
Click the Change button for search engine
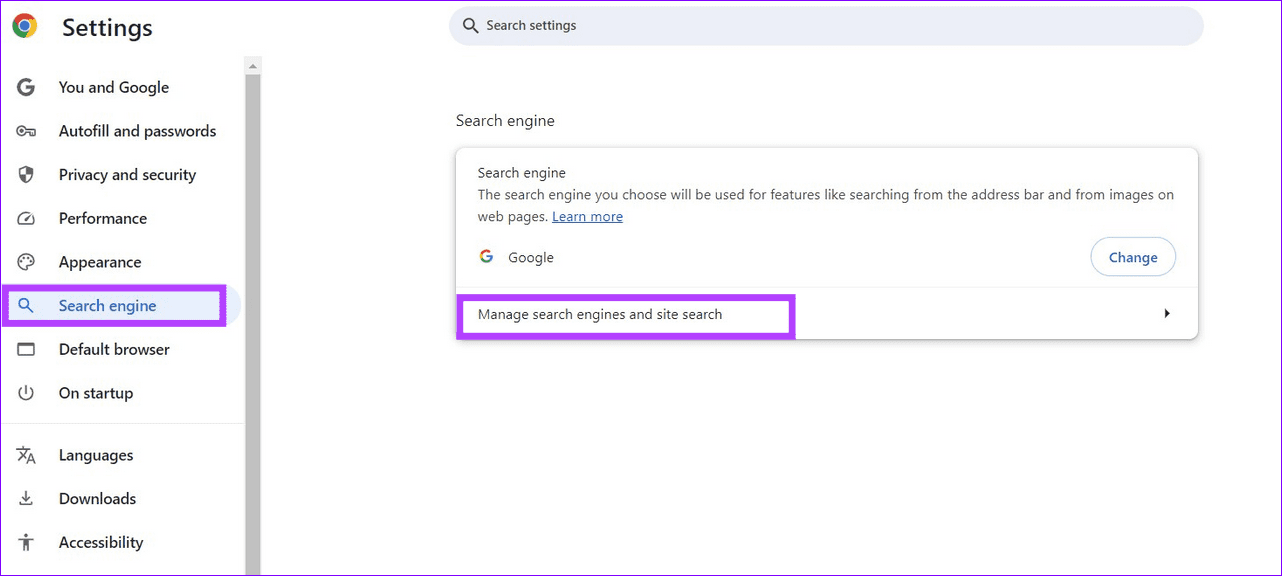click(x=1133, y=256)
